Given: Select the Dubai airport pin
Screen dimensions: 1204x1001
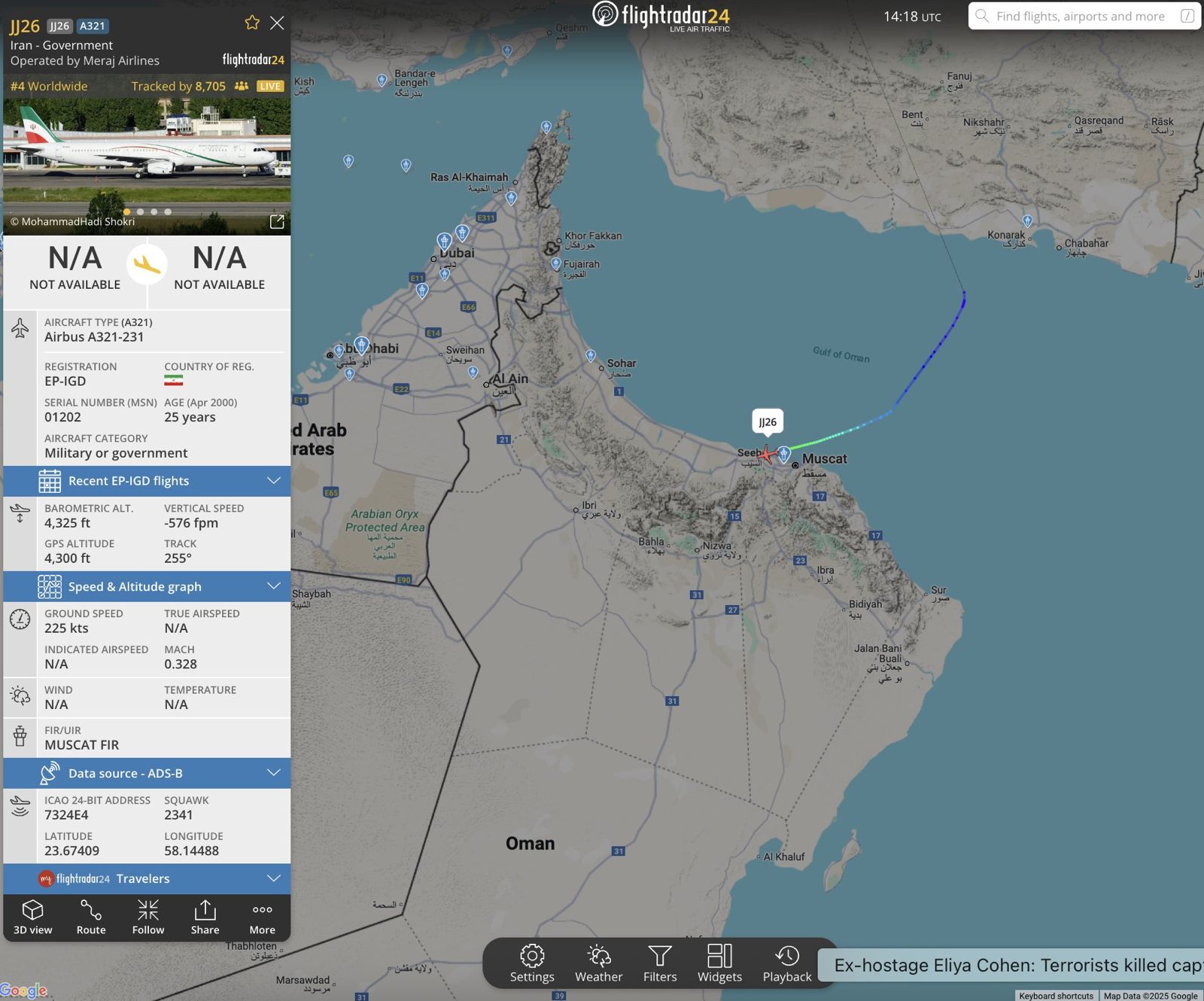Looking at the screenshot, I should coord(445,242).
